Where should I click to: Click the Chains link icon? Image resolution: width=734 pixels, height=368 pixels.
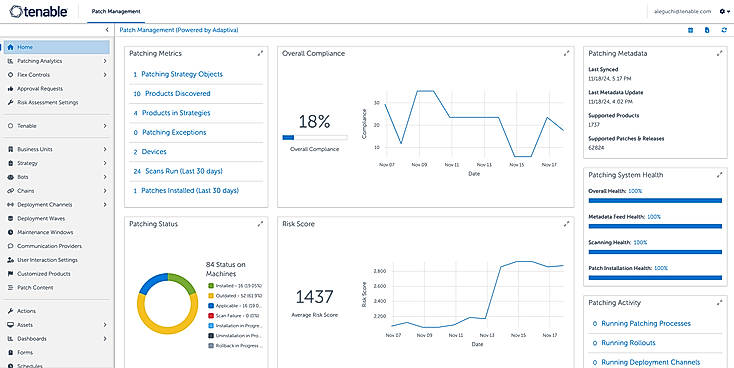coord(10,191)
